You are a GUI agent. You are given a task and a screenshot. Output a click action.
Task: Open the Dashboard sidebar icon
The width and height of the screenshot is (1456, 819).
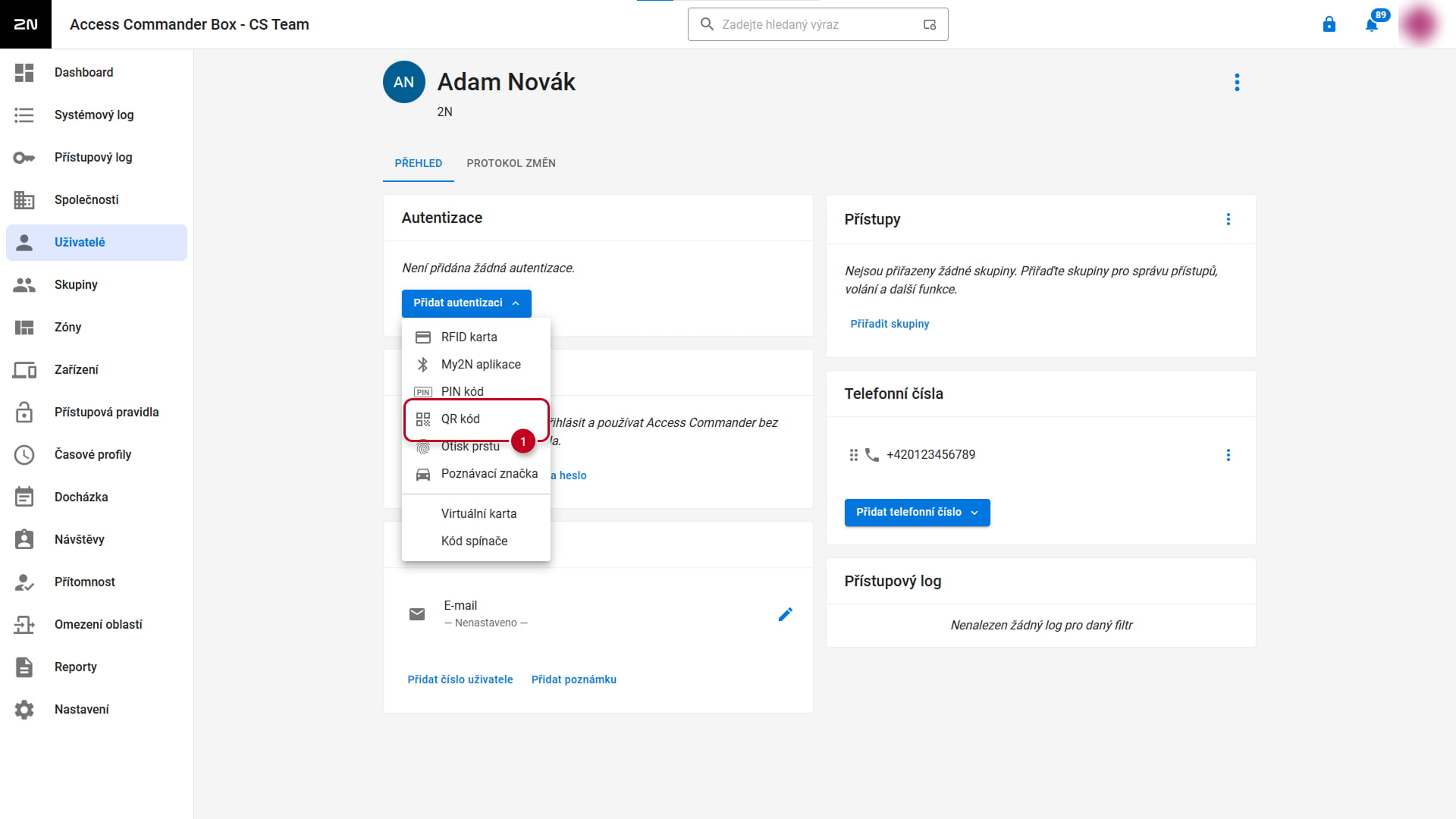24,73
